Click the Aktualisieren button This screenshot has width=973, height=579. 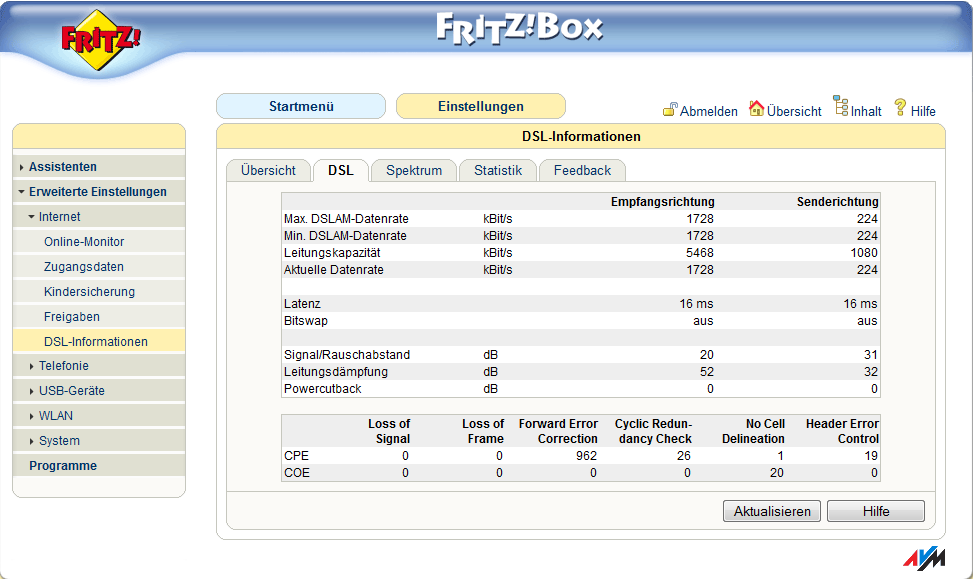click(x=772, y=511)
